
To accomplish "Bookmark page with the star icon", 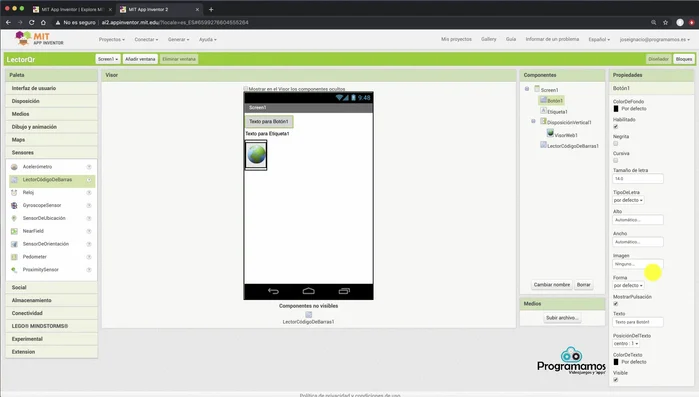I will tap(666, 22).
